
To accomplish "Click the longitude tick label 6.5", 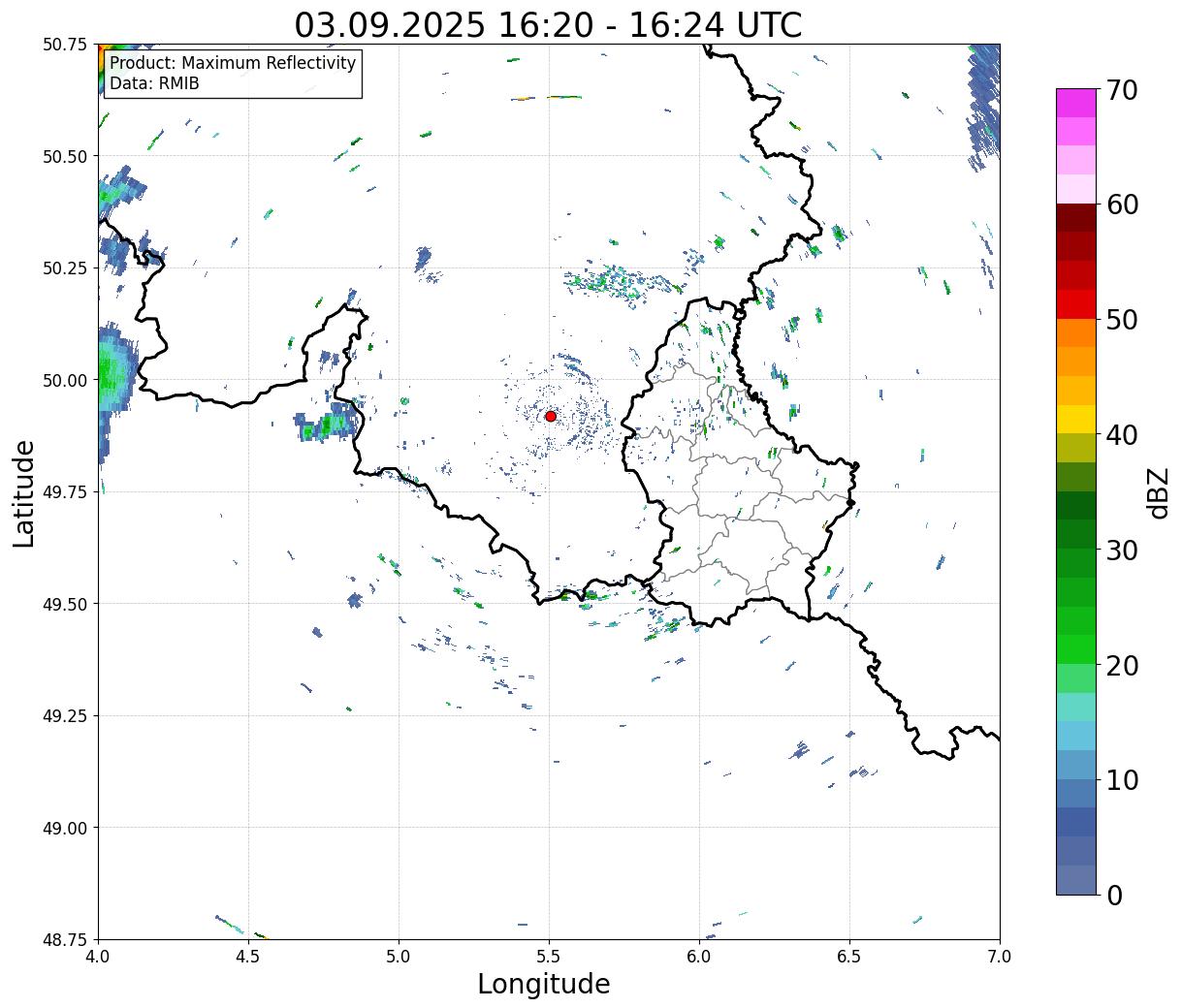I will coord(849,957).
